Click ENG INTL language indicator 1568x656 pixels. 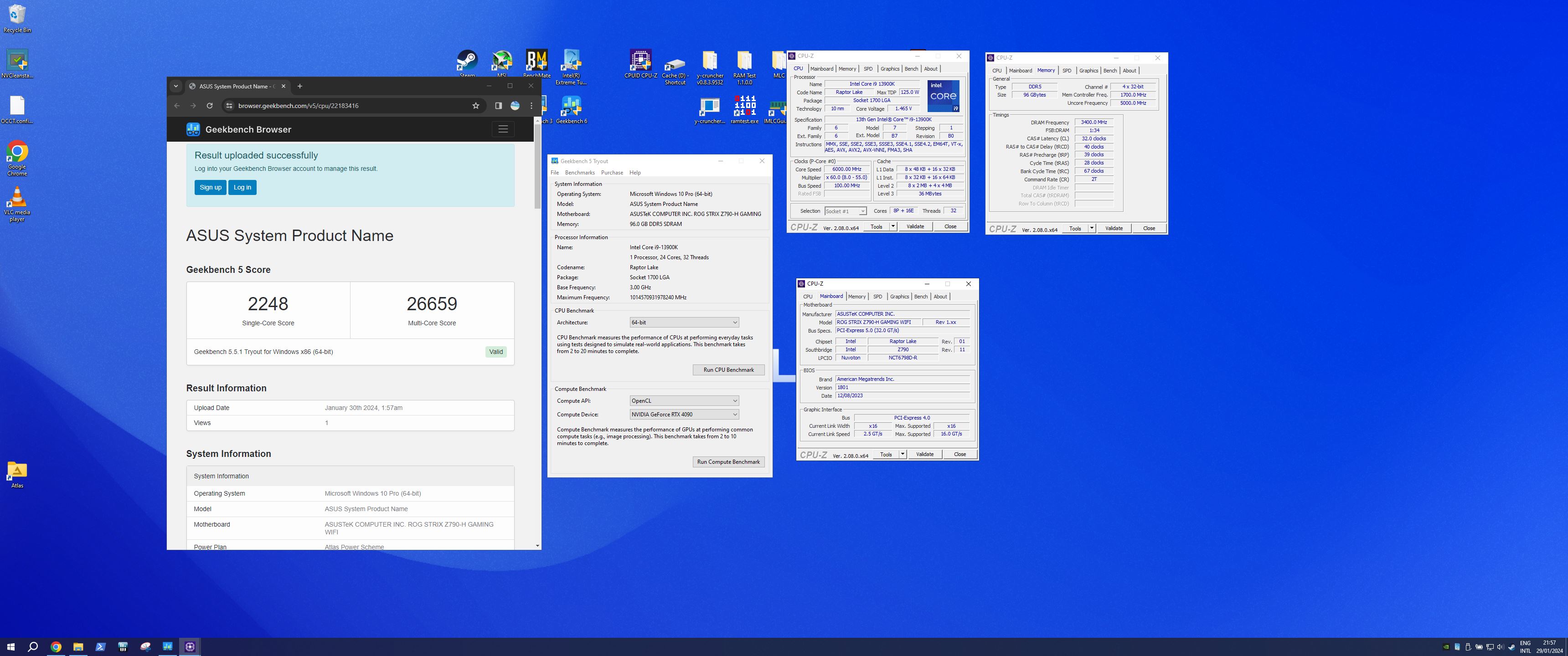[1525, 647]
